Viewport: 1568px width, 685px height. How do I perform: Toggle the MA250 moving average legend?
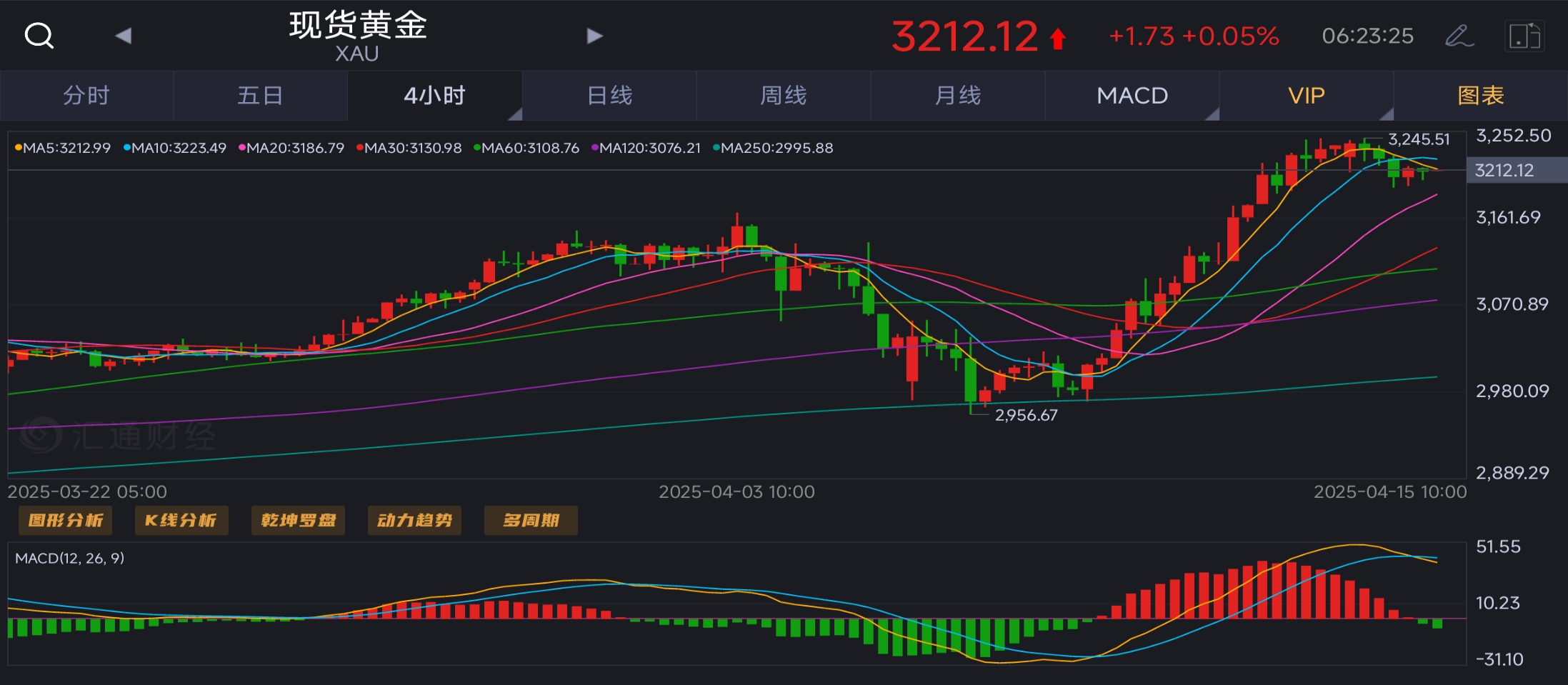tap(773, 148)
